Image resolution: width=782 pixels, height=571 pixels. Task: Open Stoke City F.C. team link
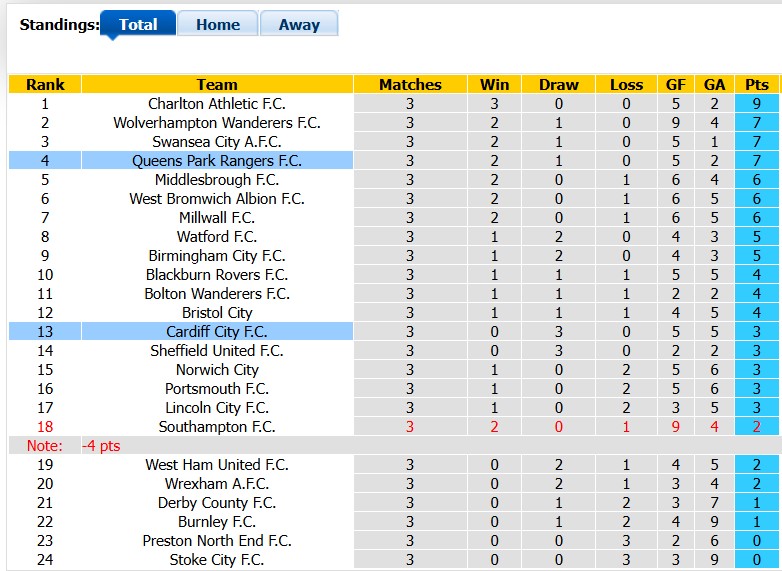(x=217, y=560)
